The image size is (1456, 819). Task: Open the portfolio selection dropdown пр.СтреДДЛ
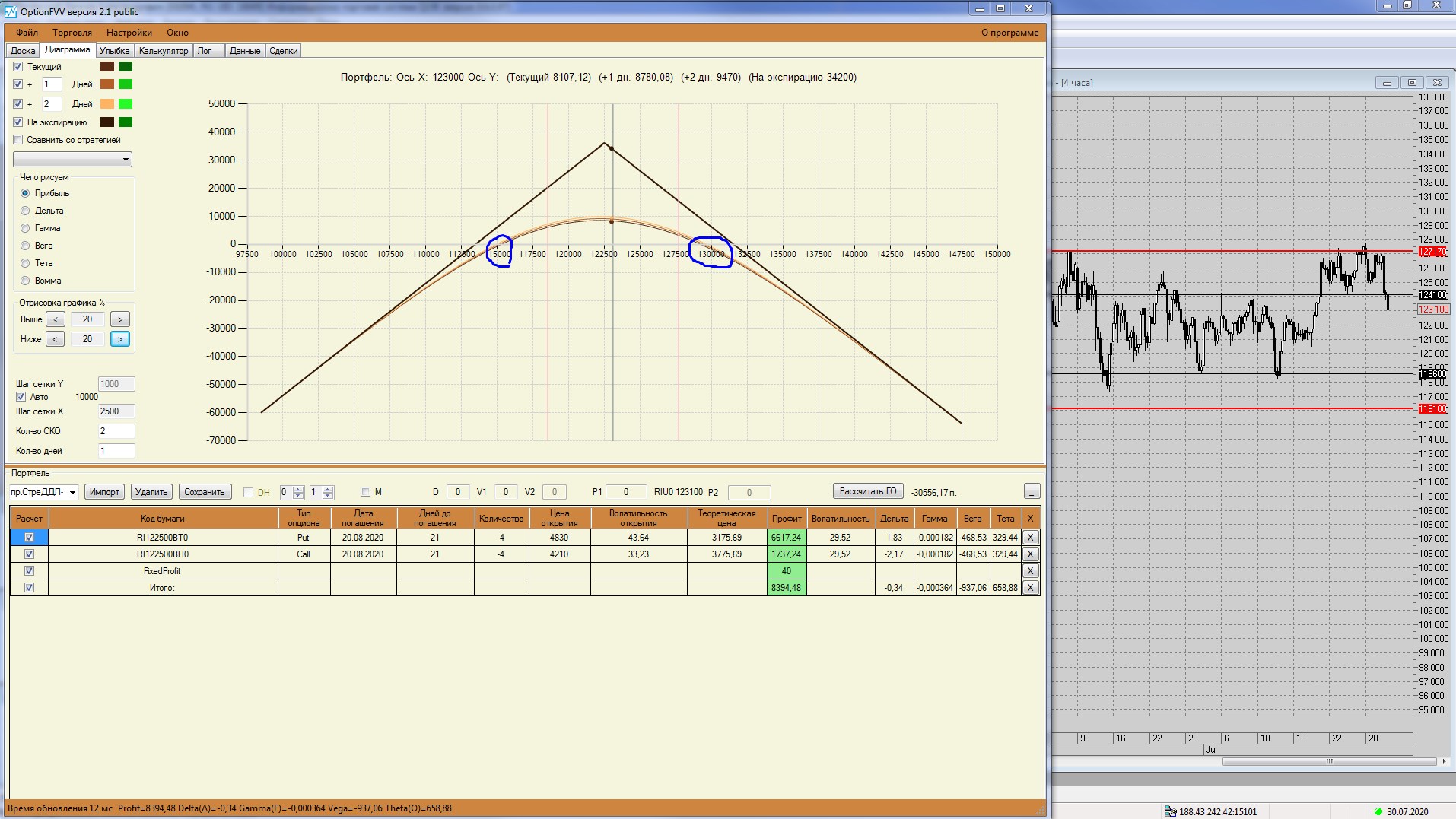(x=44, y=492)
